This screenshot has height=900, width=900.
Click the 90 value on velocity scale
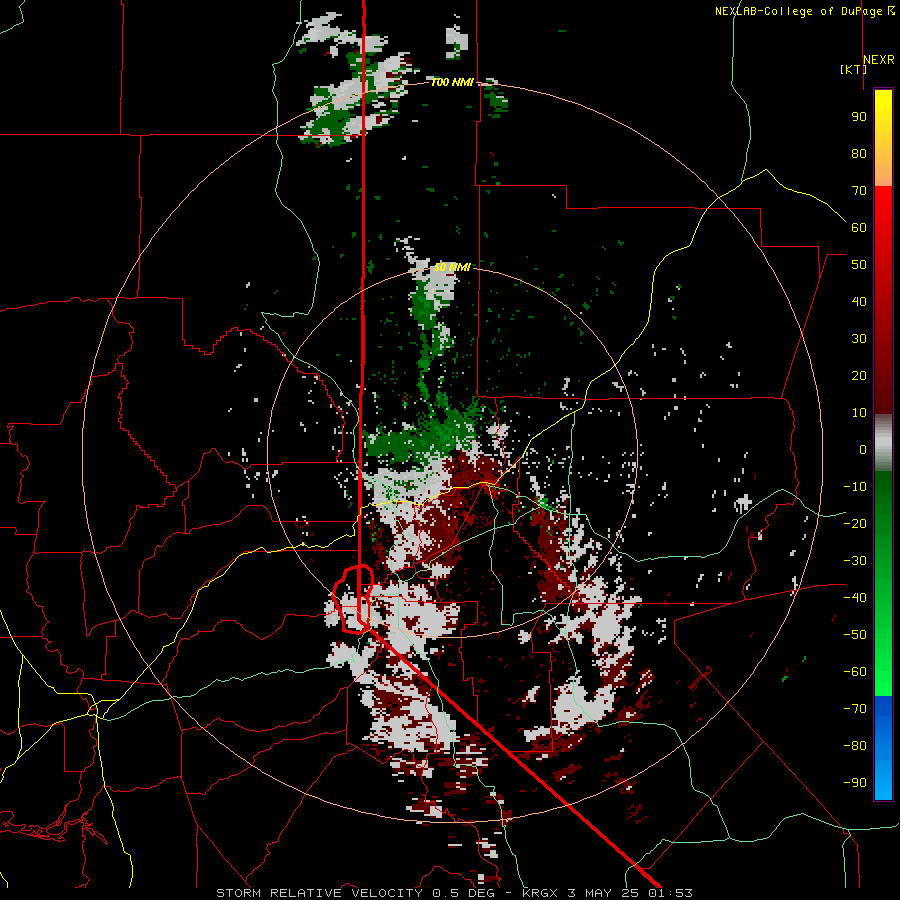click(x=859, y=117)
